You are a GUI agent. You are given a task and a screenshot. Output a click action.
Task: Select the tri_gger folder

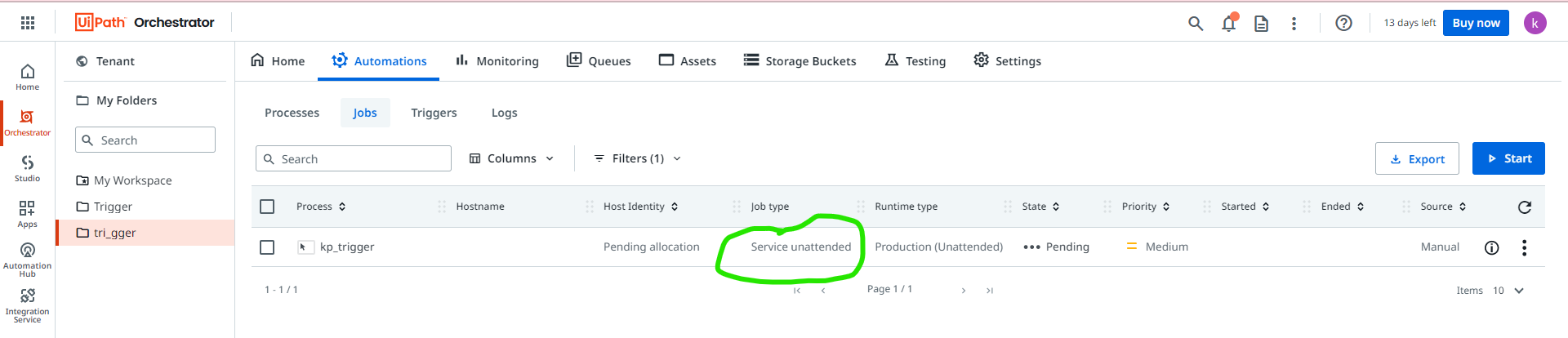click(x=114, y=233)
